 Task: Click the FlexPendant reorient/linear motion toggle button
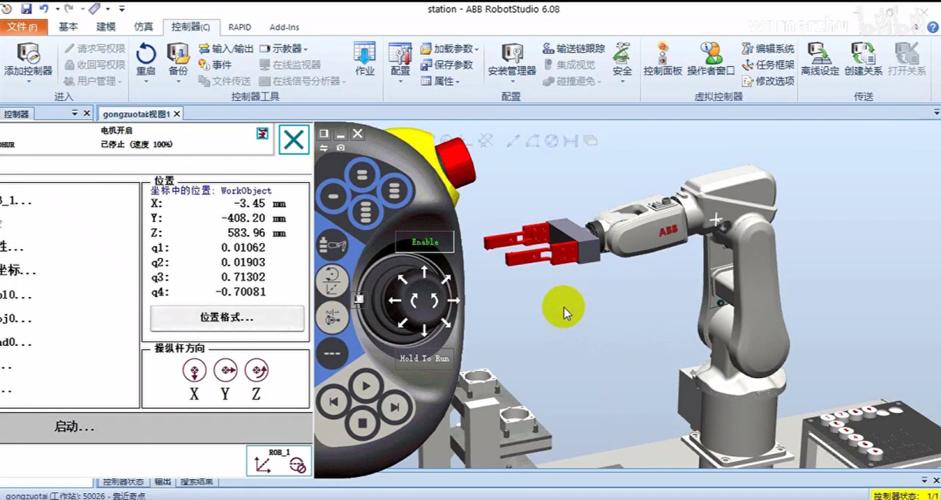tap(332, 281)
